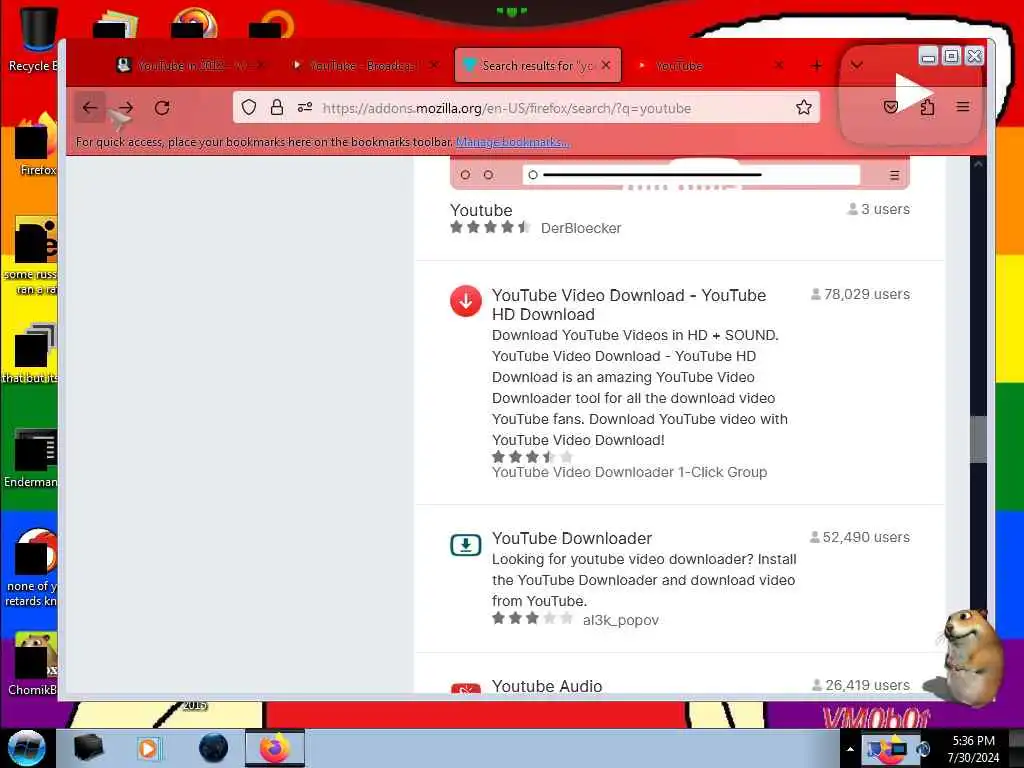This screenshot has height=768, width=1024.
Task: Open the Windows Start orb
Action: (x=26, y=748)
